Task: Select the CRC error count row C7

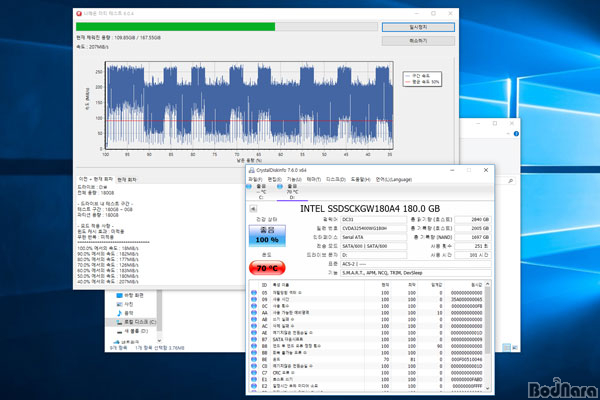Action: coord(367,373)
